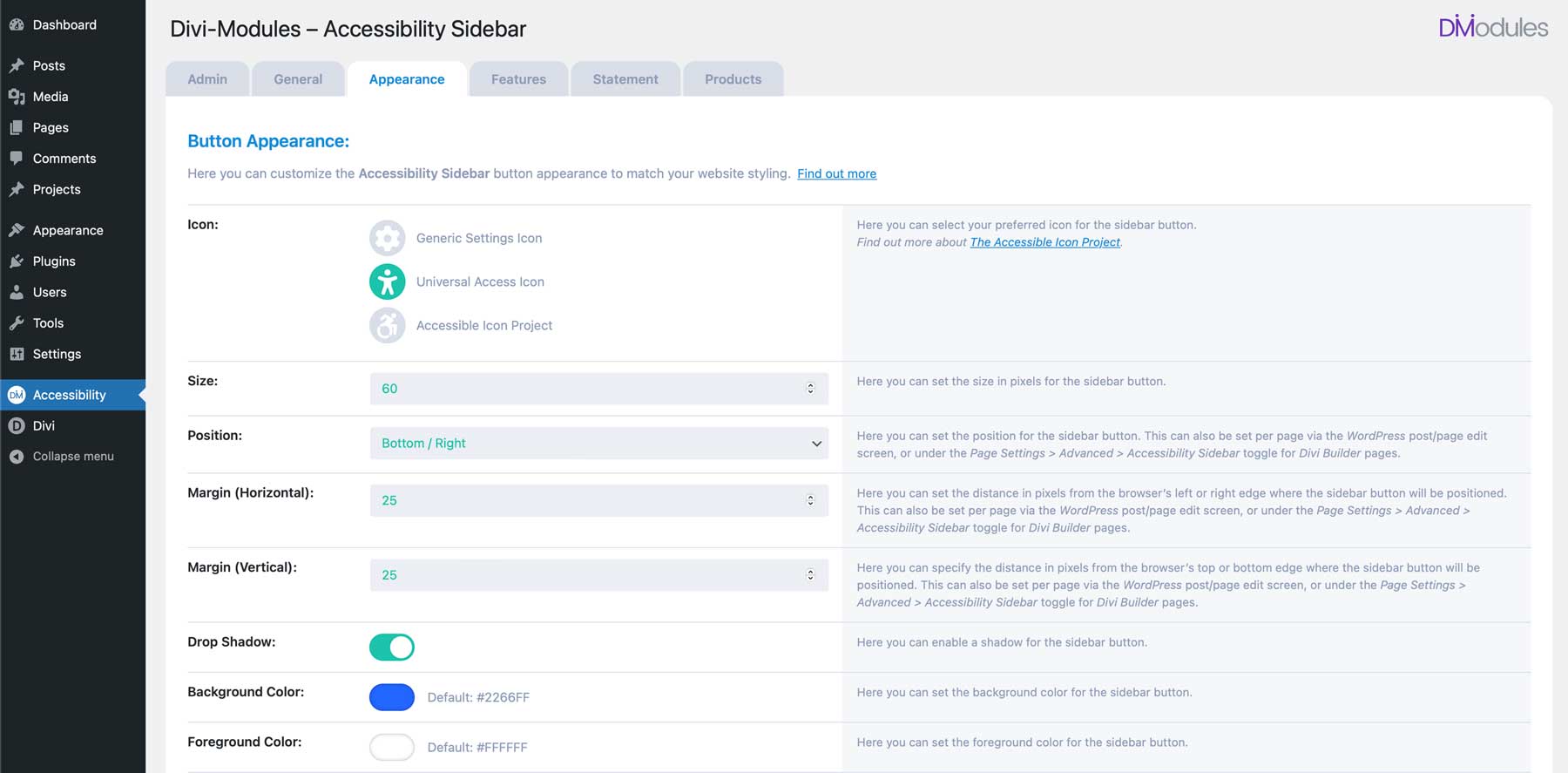Viewport: 1568px width, 773px height.
Task: Click the Plugins plug icon
Action: tap(17, 261)
